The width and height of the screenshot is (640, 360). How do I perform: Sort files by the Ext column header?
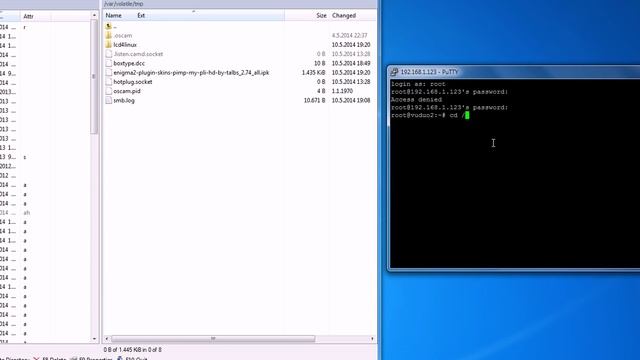141,16
